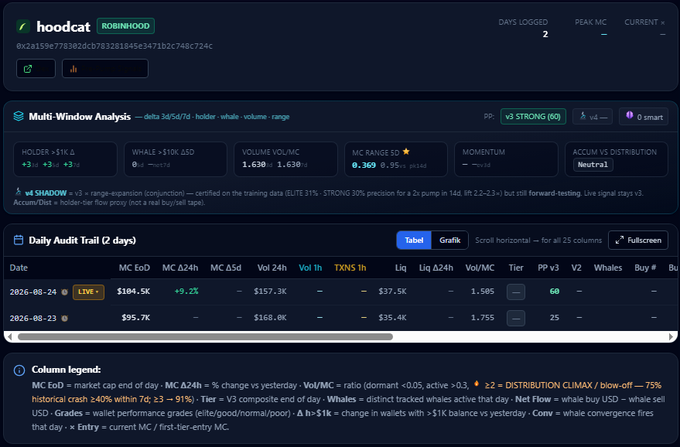Click the v4 flask badge
Image resolution: width=680 pixels, height=447 pixels.
pos(592,117)
